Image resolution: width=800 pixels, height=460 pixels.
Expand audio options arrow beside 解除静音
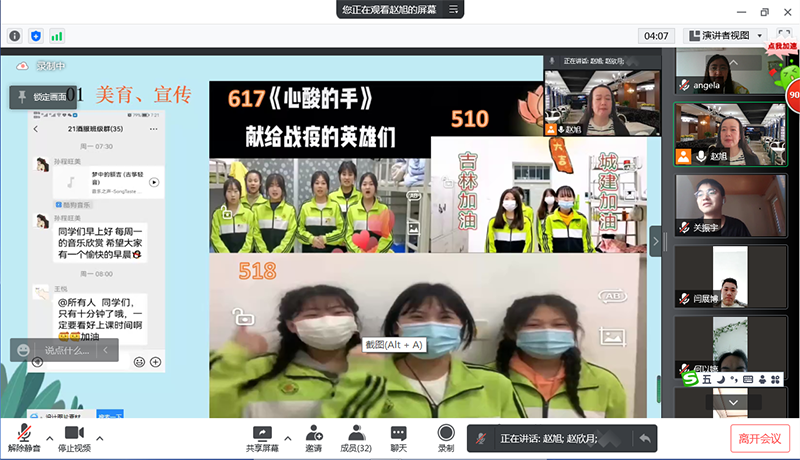(49, 438)
